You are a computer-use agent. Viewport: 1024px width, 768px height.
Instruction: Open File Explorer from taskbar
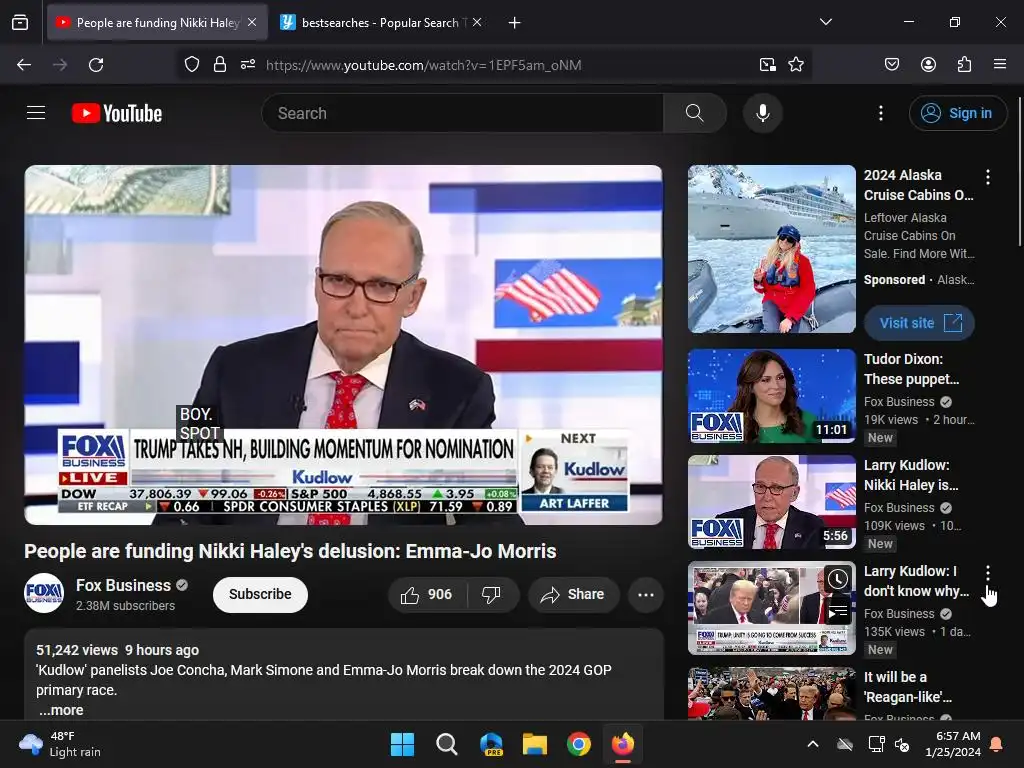pyautogui.click(x=535, y=744)
